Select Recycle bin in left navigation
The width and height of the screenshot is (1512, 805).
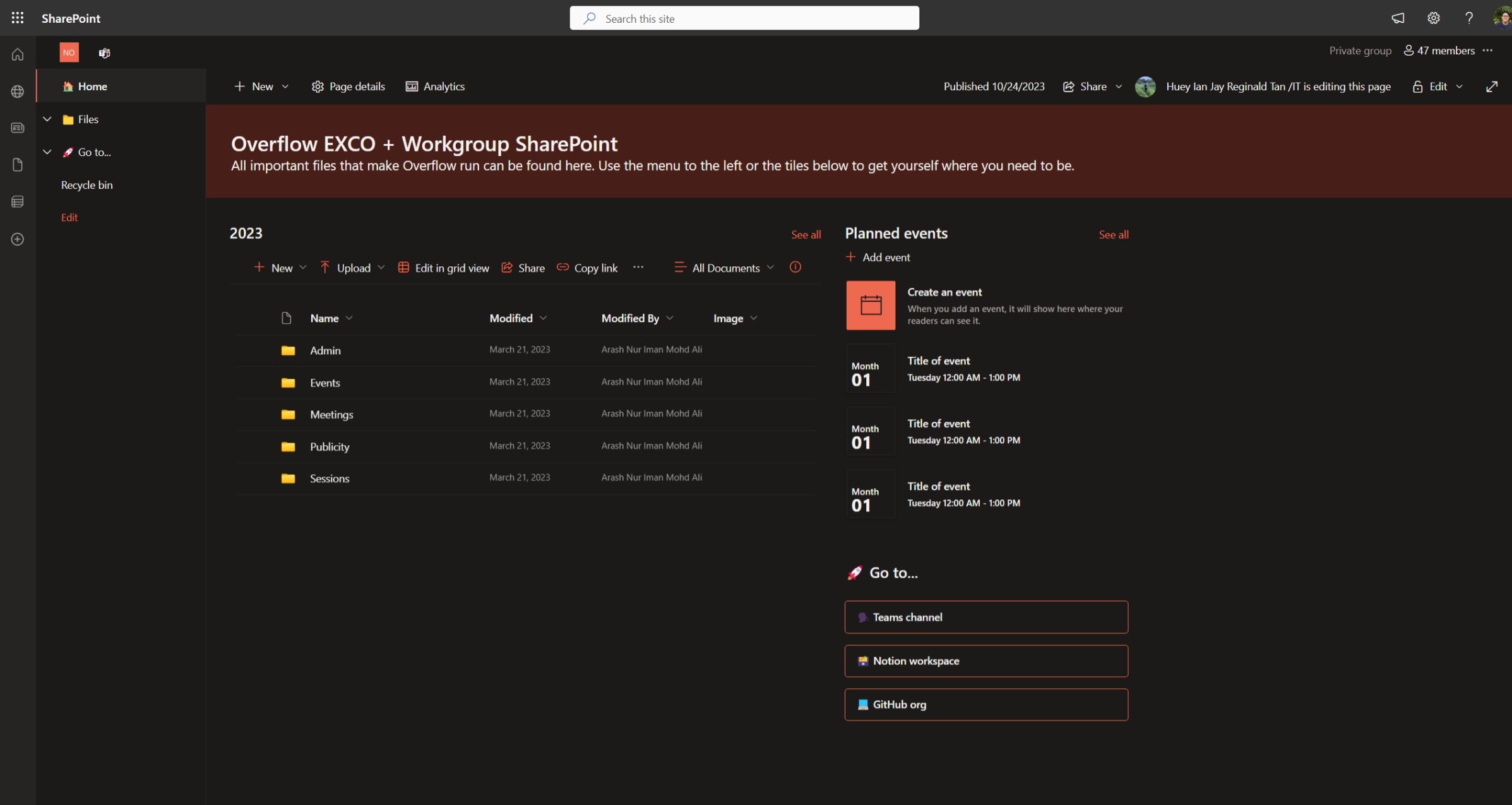click(86, 185)
